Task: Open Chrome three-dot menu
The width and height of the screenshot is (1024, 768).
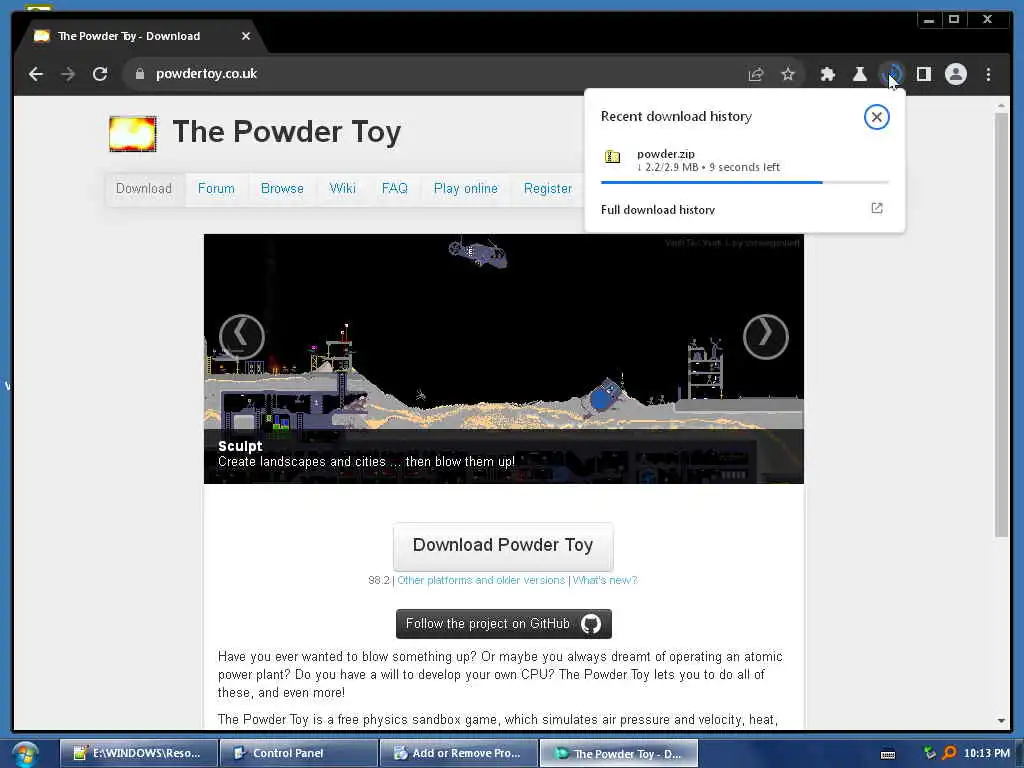Action: [988, 74]
